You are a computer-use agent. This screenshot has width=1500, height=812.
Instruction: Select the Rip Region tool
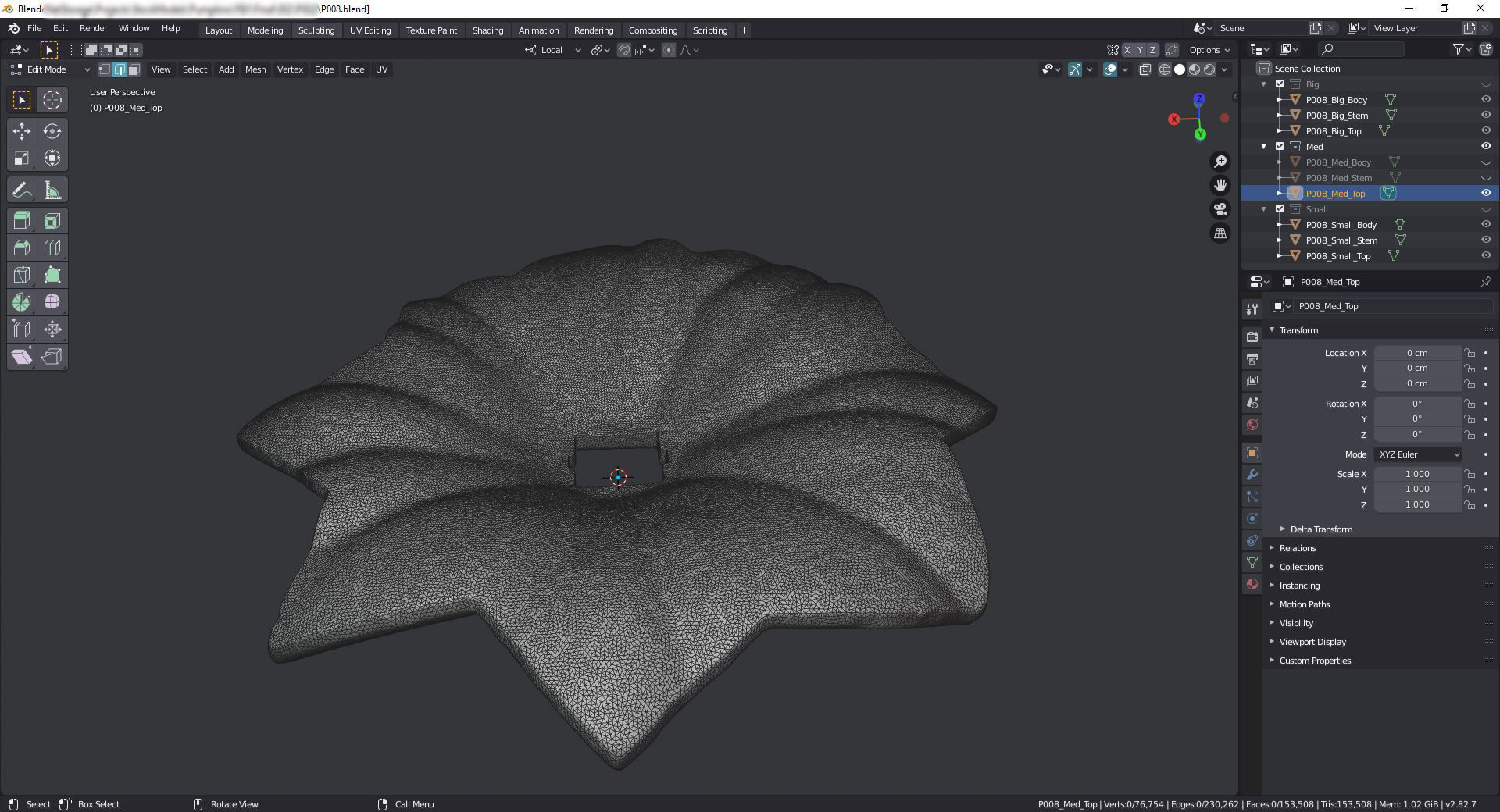(52, 357)
